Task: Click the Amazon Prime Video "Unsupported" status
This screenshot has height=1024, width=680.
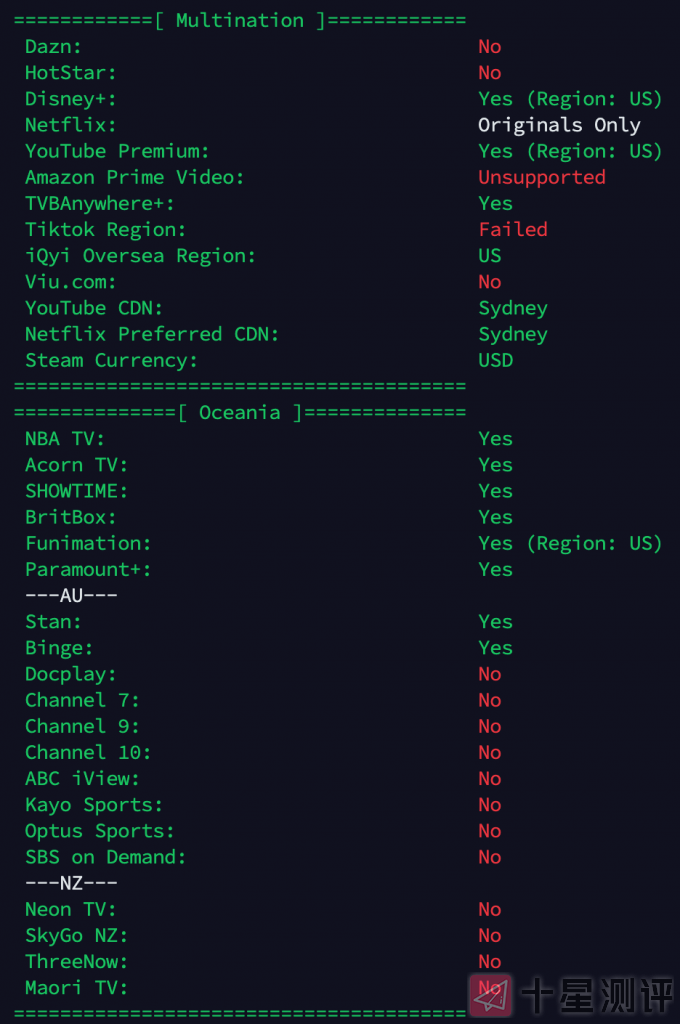Action: 541,177
